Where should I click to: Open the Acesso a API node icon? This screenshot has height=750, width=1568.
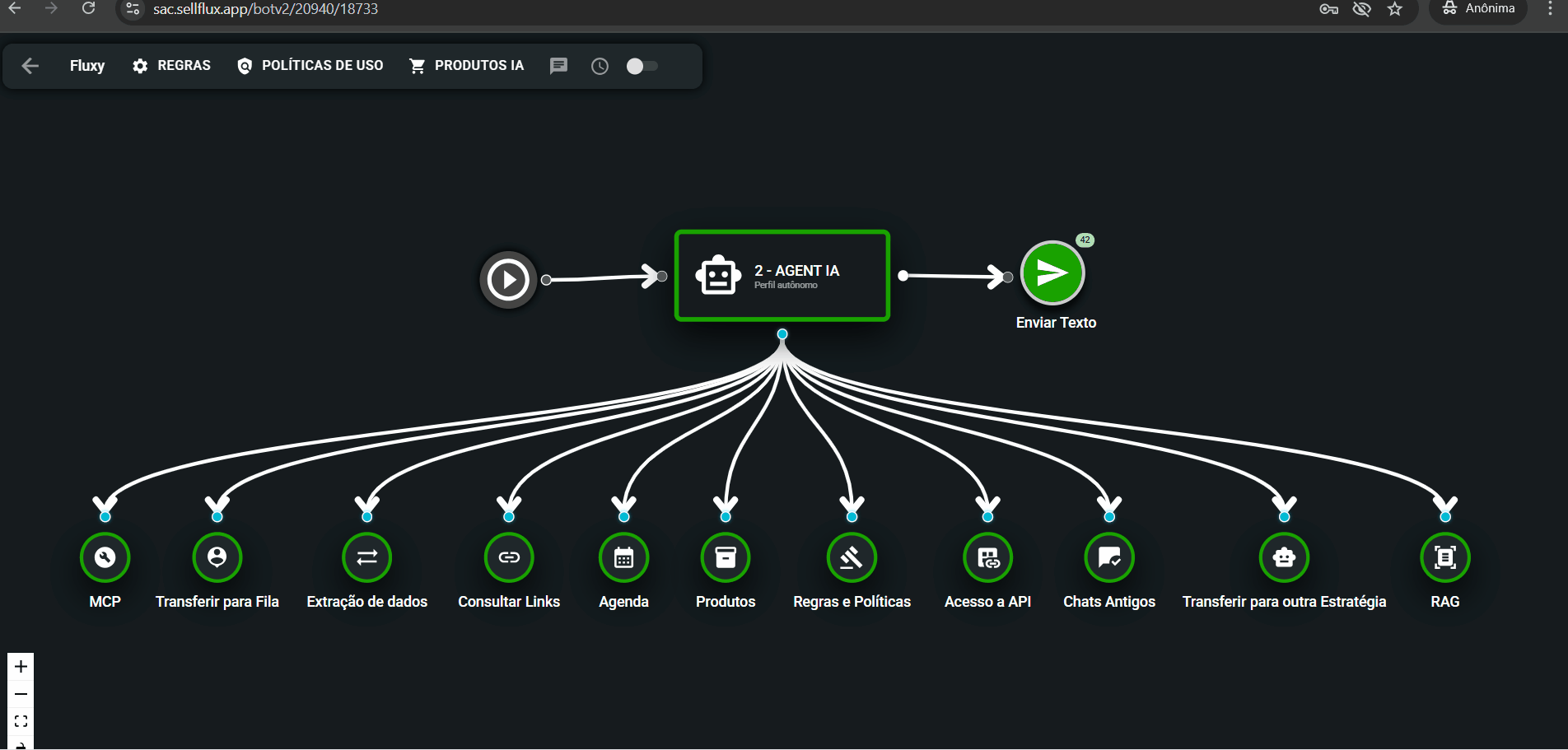click(x=987, y=557)
